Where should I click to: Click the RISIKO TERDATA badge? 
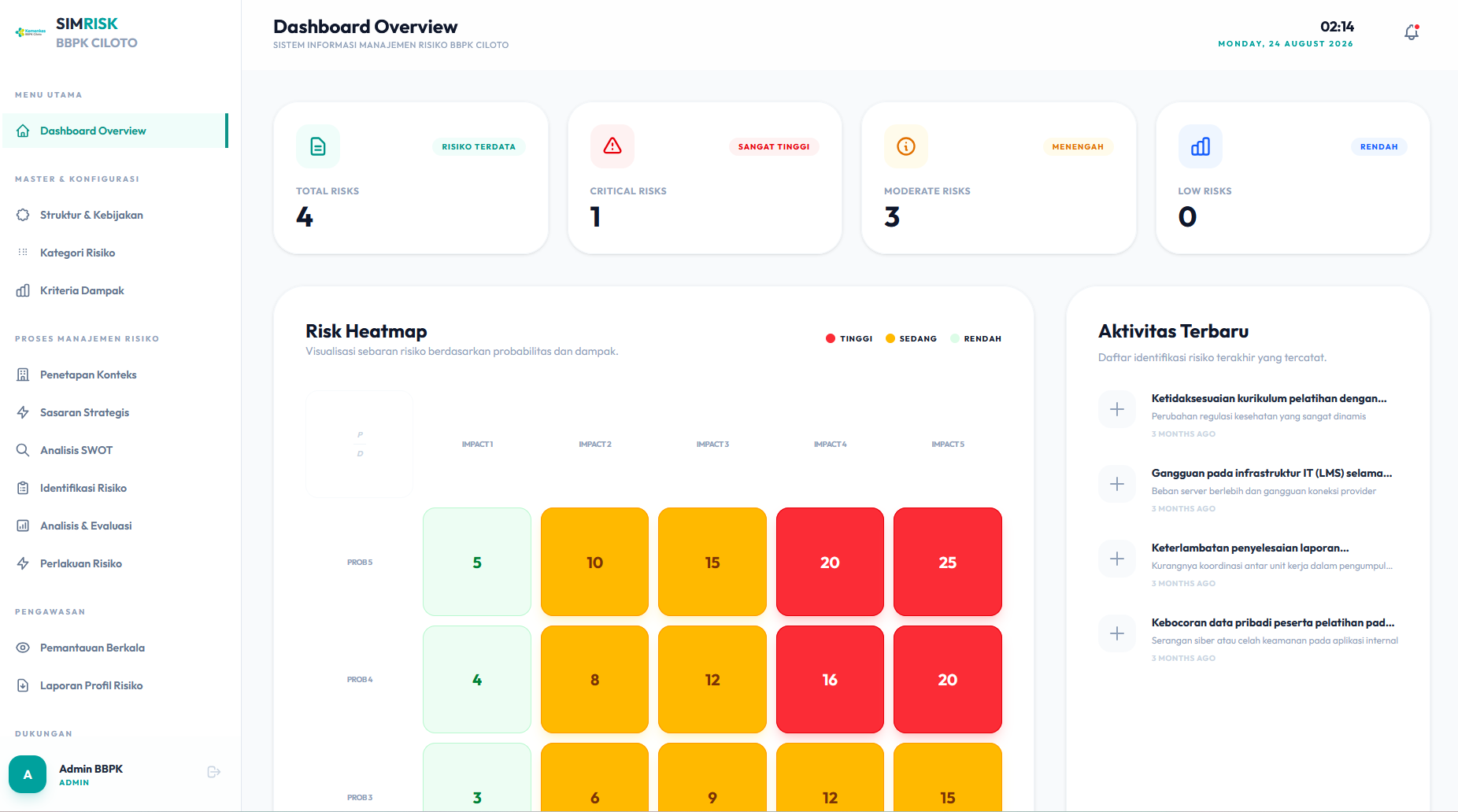pyautogui.click(x=479, y=146)
